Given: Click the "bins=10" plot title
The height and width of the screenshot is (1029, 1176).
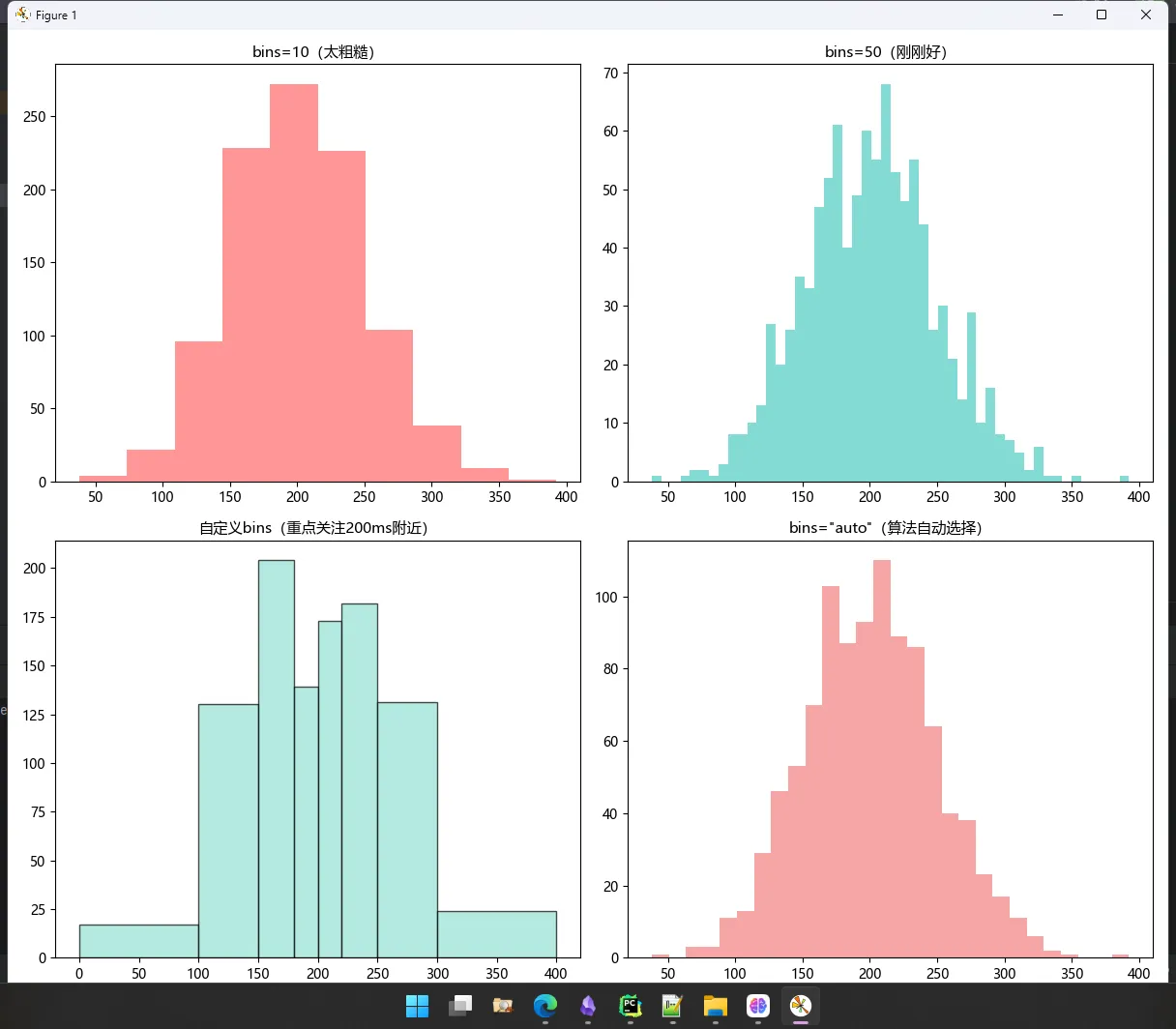Looking at the screenshot, I should [313, 52].
